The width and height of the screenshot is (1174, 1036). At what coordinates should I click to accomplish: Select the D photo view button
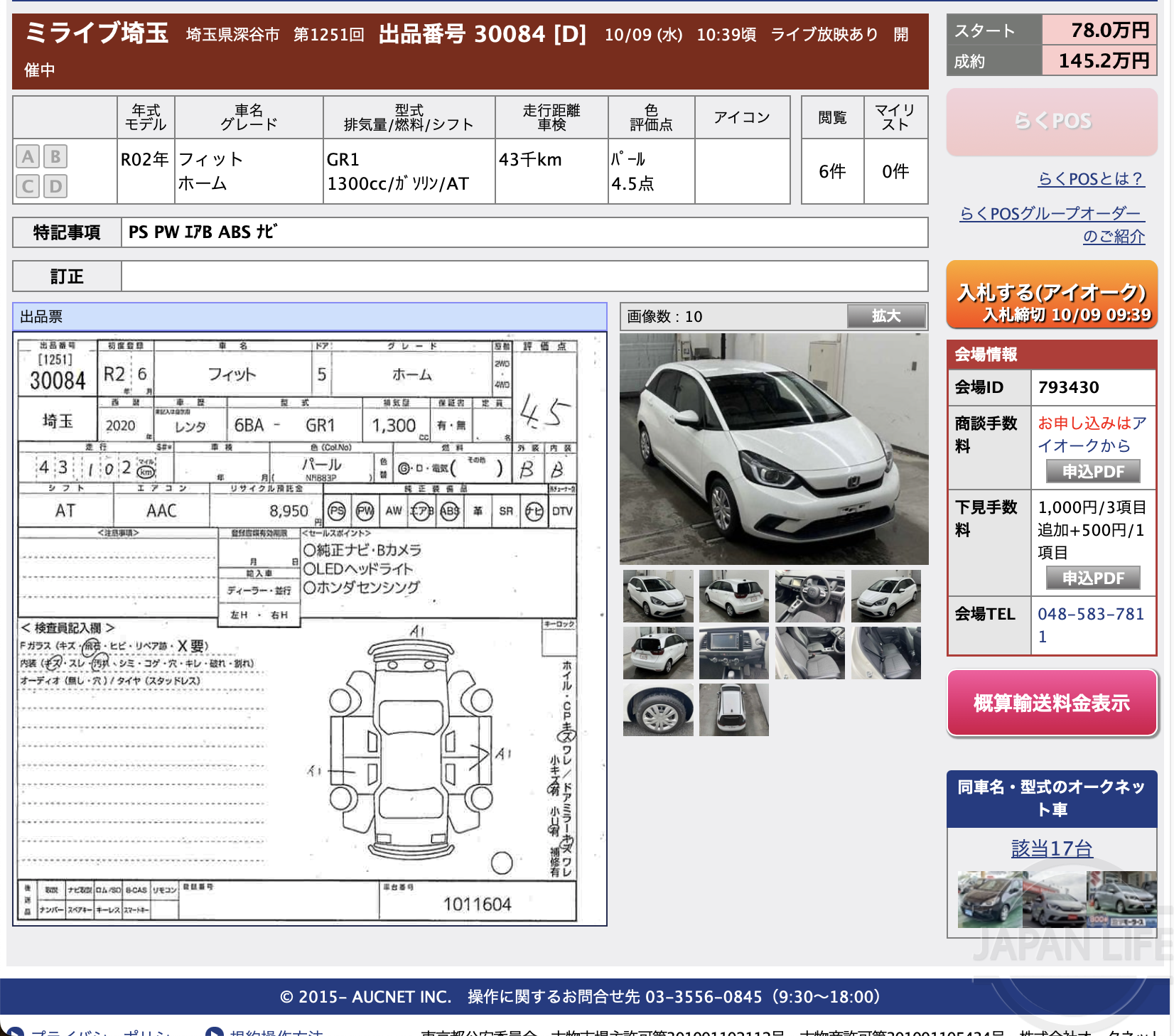[x=54, y=187]
